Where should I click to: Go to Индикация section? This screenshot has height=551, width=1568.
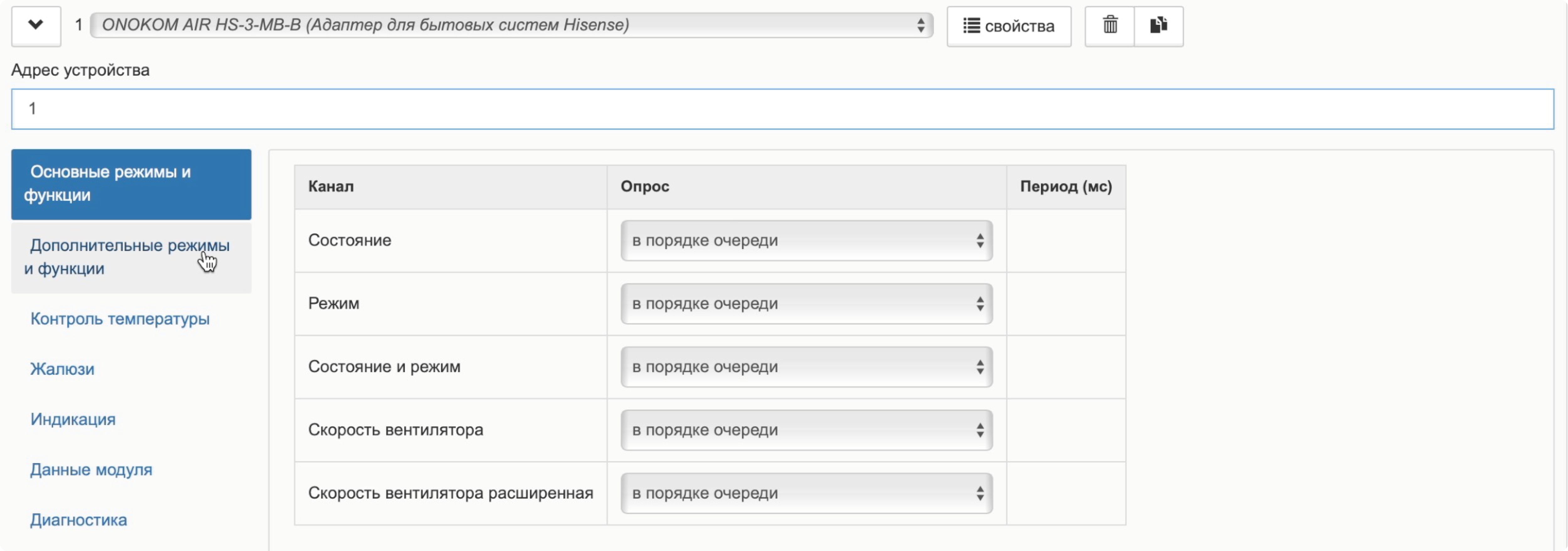pos(72,419)
